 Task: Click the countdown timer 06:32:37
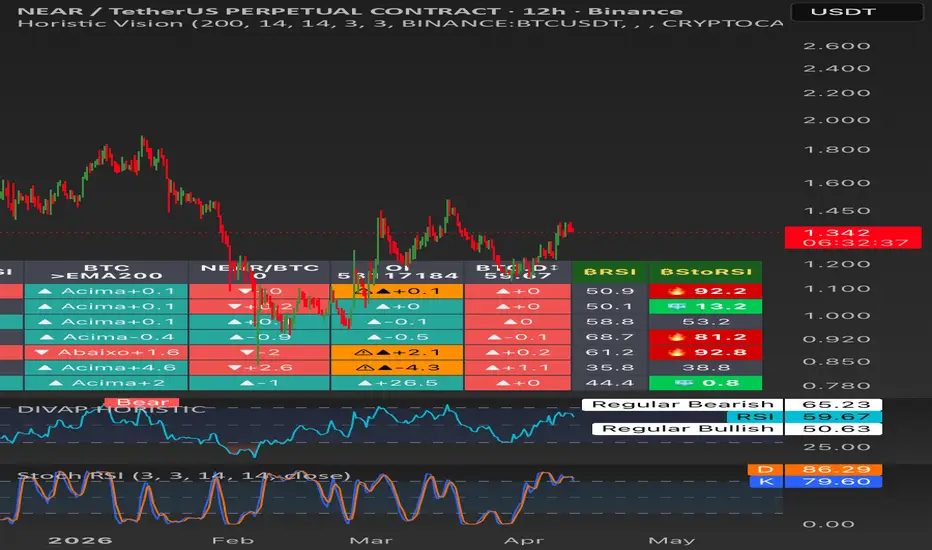pyautogui.click(x=856, y=243)
